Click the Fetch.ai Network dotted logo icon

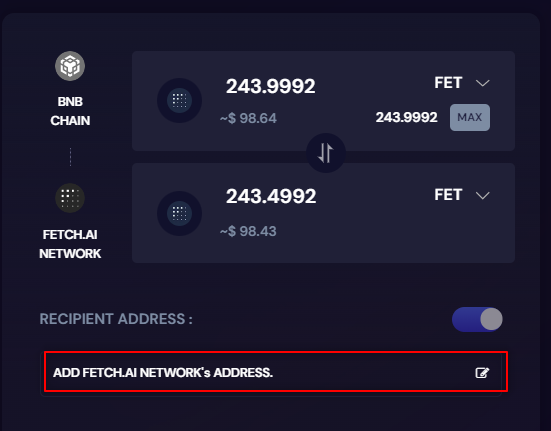tap(70, 198)
